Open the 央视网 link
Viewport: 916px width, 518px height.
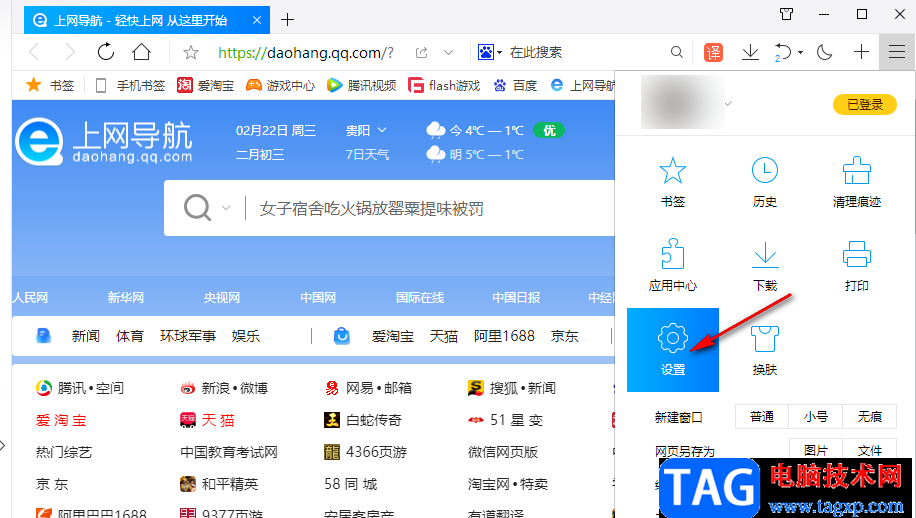(x=221, y=297)
